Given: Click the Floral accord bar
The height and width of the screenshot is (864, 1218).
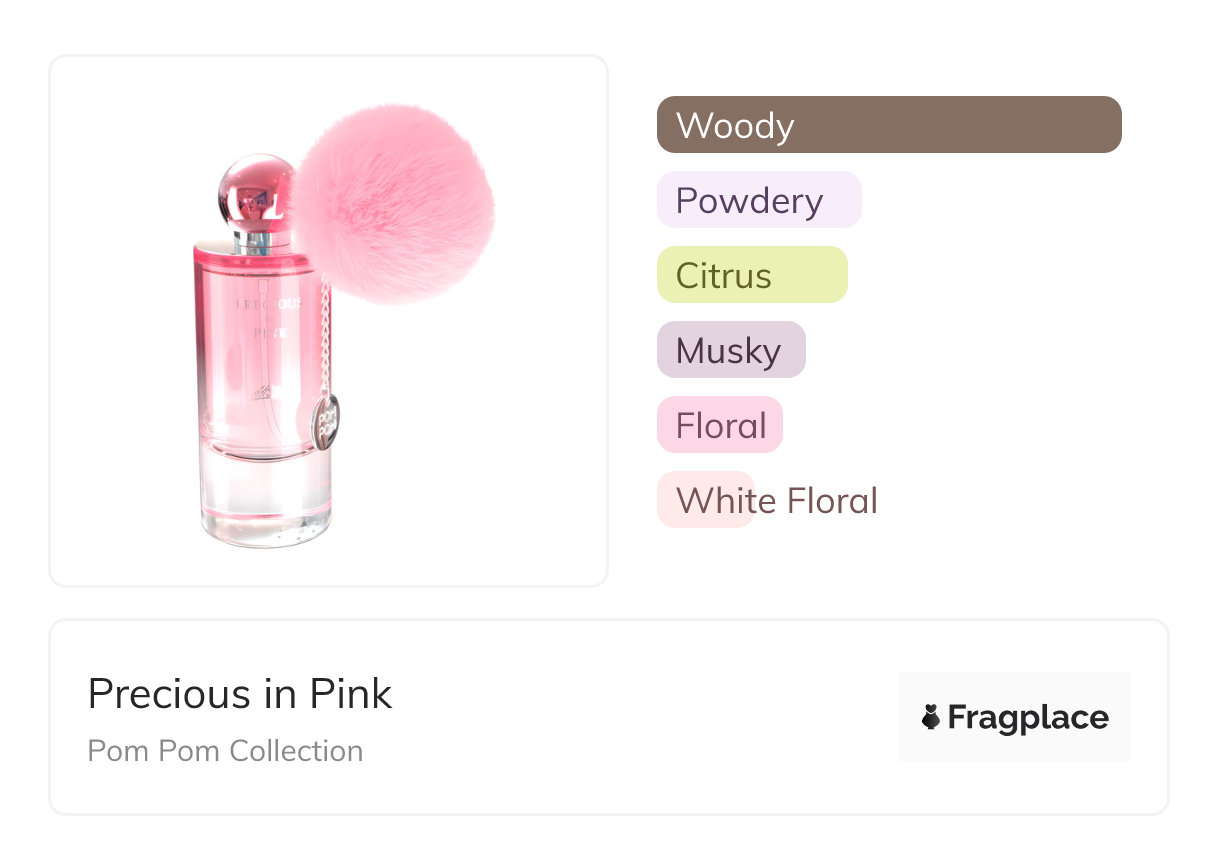Looking at the screenshot, I should pos(719,425).
